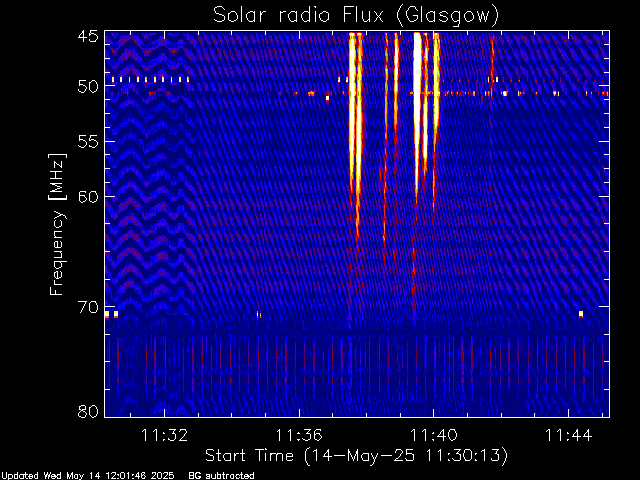640x480 pixels.
Task: Click the 'Frequency [MHz]' axis label
Action: pyautogui.click(x=57, y=224)
